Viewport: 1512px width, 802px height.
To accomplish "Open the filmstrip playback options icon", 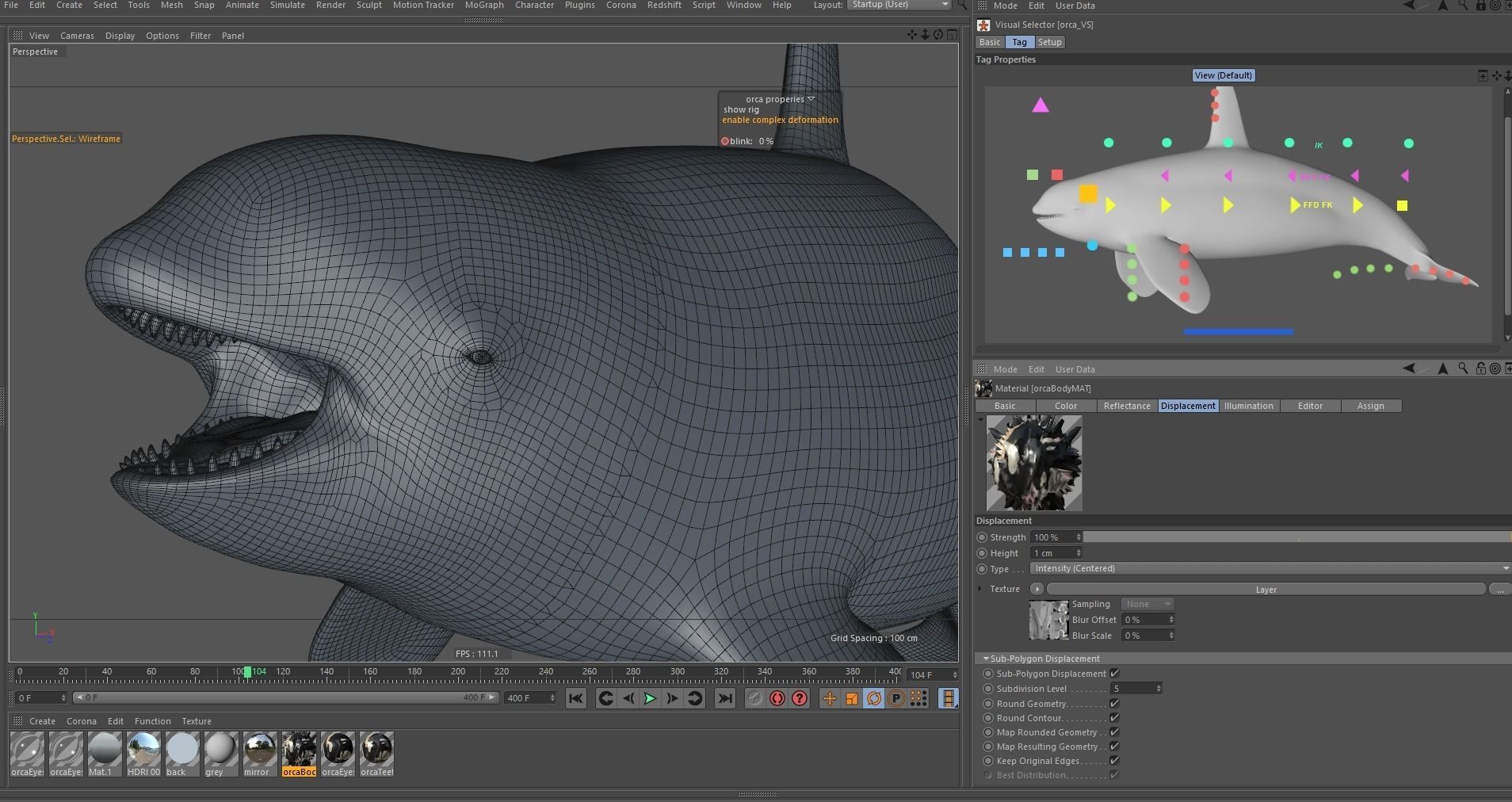I will pos(948,698).
